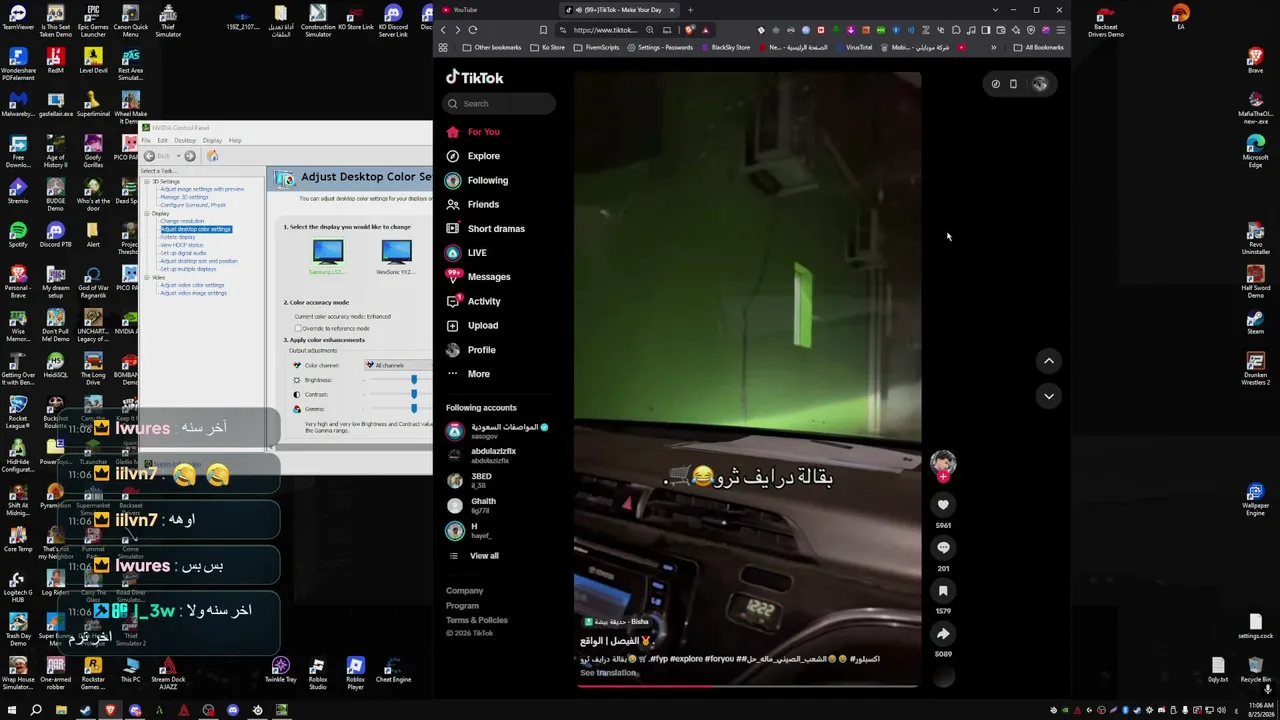This screenshot has height=720, width=1280.
Task: Open abdulazizfix in Following accounts
Action: (x=481, y=455)
